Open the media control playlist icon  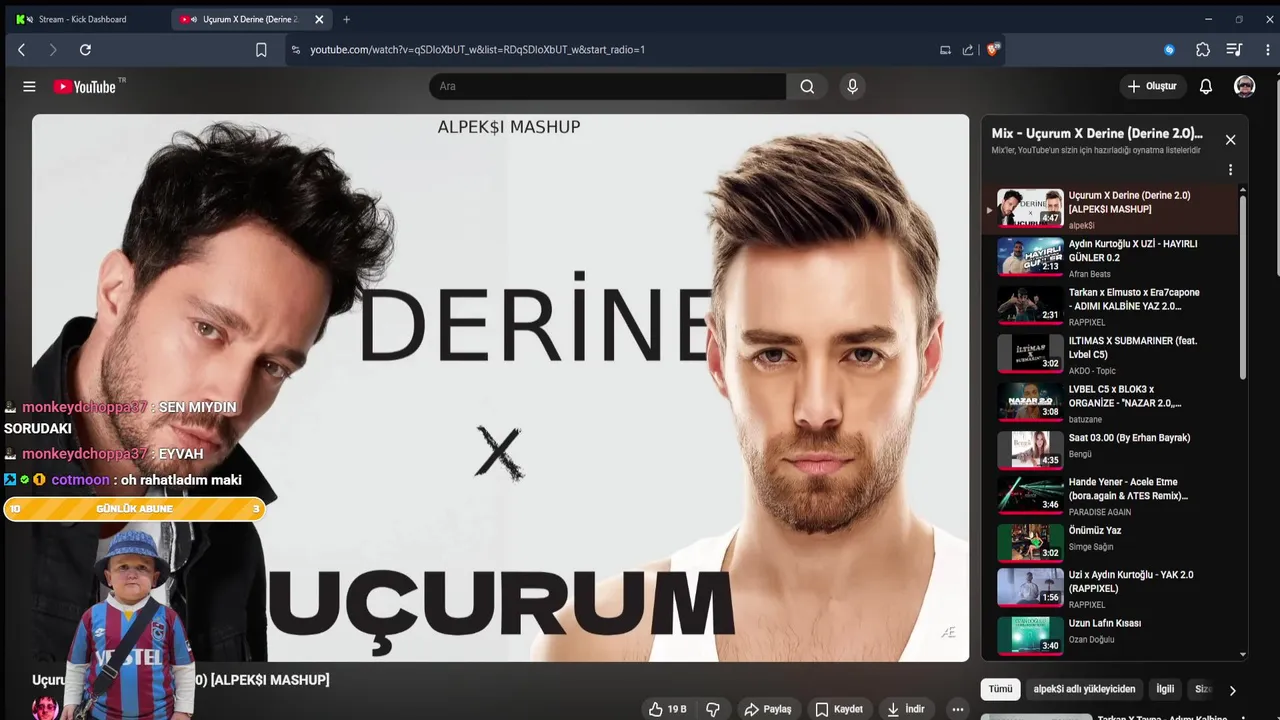[x=1234, y=49]
